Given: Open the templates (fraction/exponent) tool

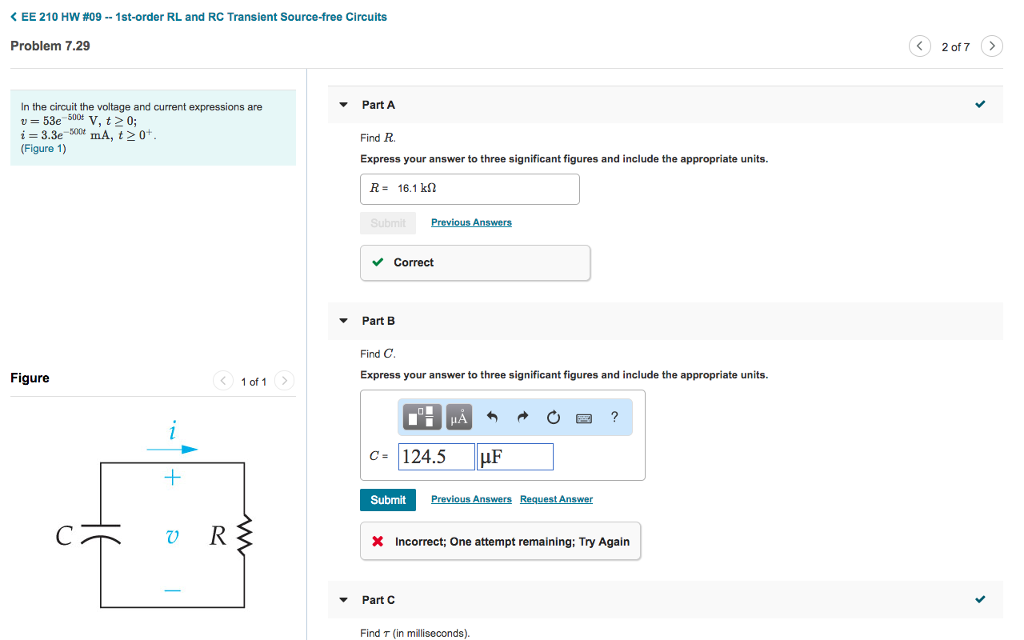Looking at the screenshot, I should pos(424,417).
